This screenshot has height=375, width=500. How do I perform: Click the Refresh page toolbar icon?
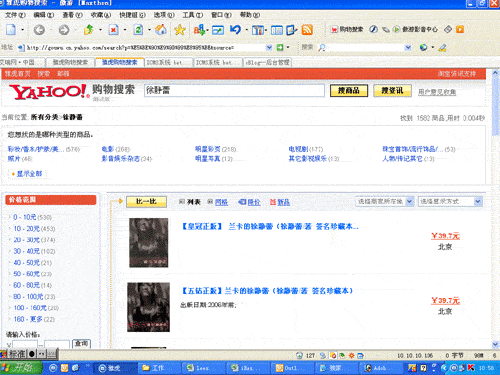(138, 30)
